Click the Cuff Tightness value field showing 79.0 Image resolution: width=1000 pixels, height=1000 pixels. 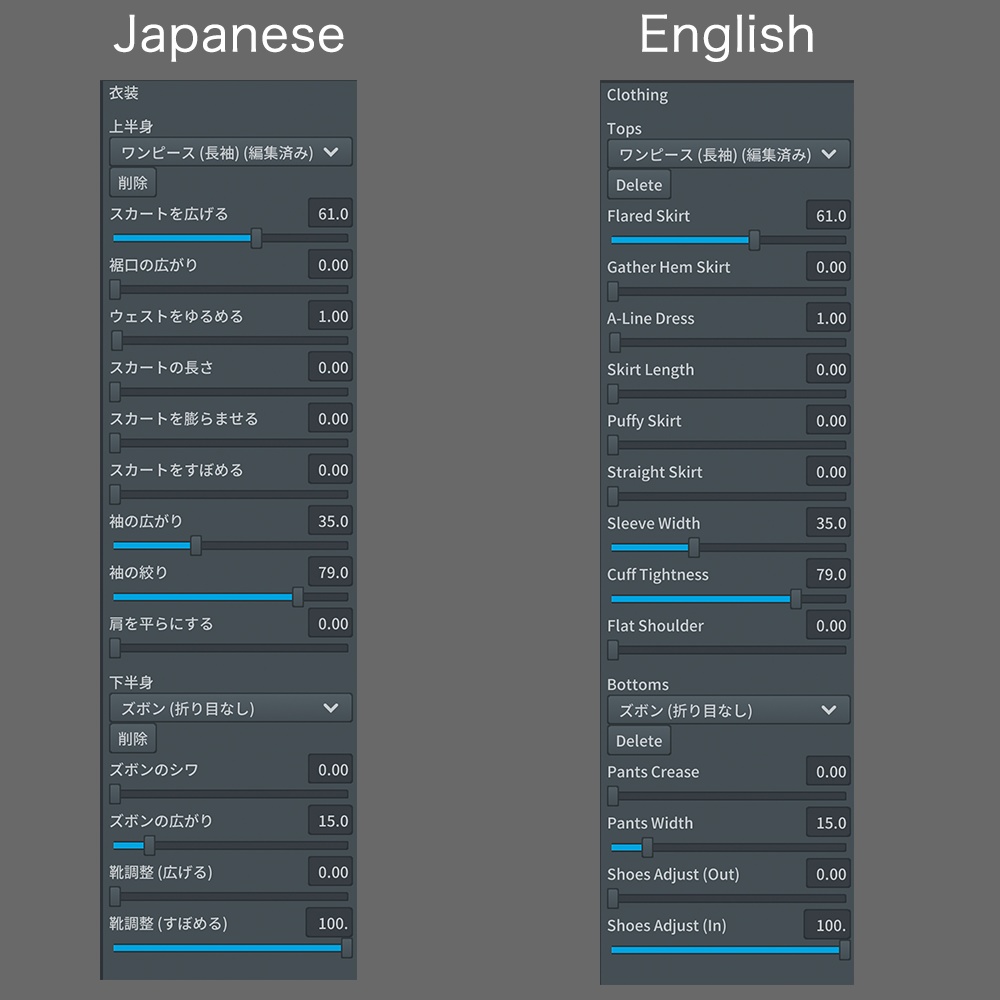coord(829,574)
